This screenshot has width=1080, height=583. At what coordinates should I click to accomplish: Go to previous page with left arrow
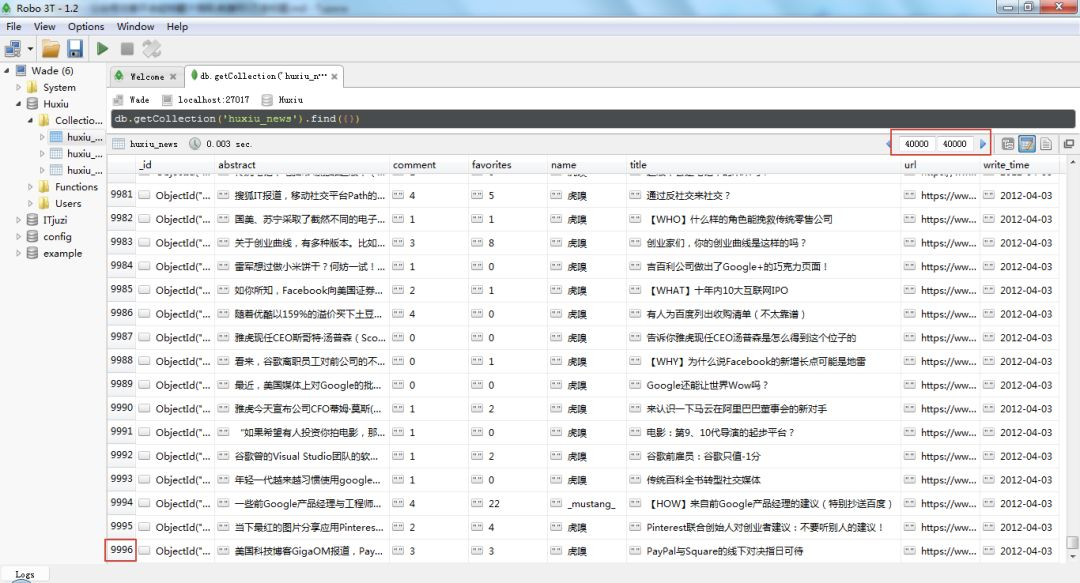889,144
